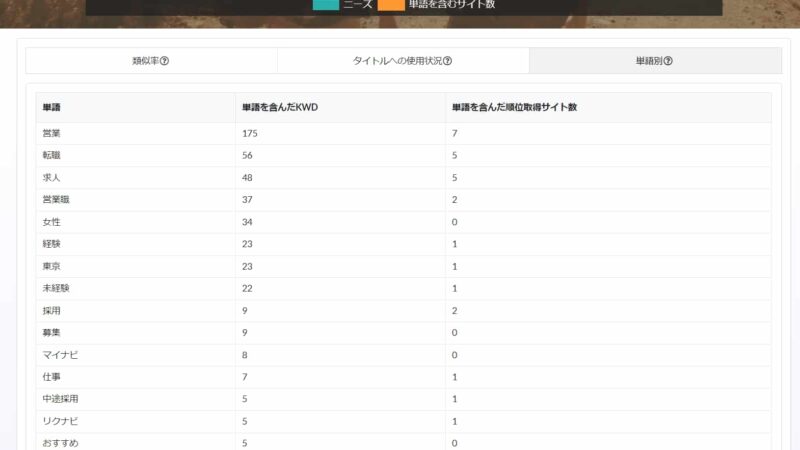Click the site count 2 in 採用 row
The height and width of the screenshot is (450, 800).
click(x=455, y=311)
